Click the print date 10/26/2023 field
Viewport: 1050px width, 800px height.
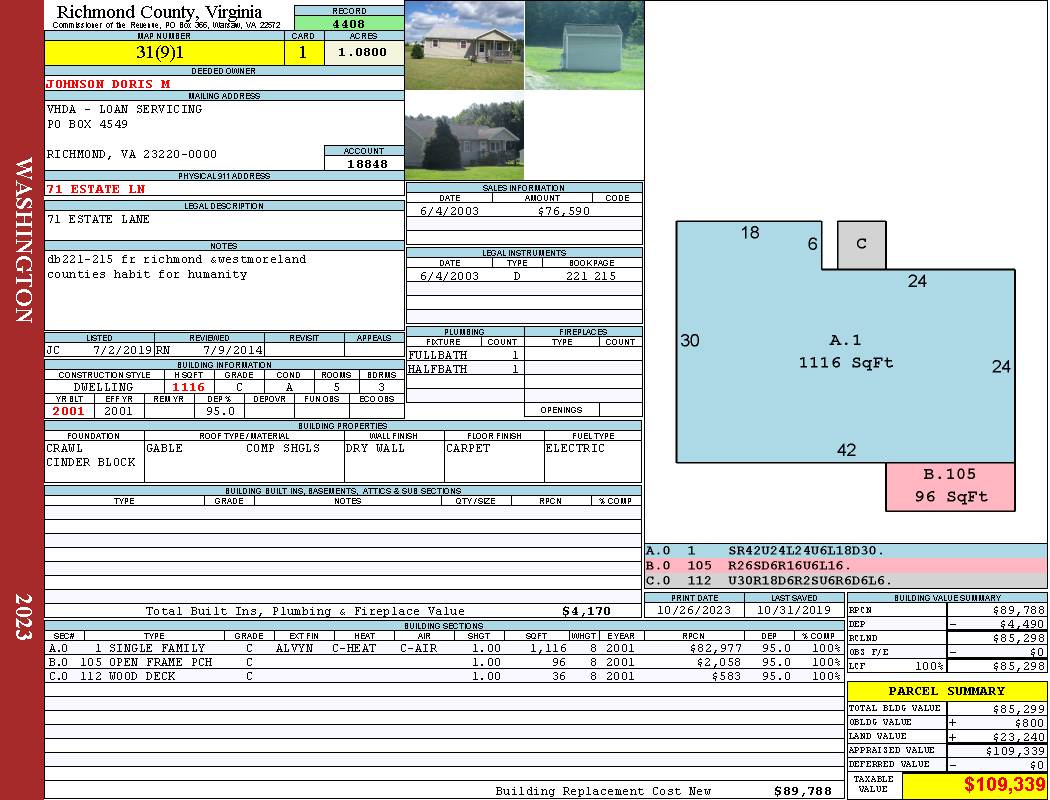pos(694,610)
